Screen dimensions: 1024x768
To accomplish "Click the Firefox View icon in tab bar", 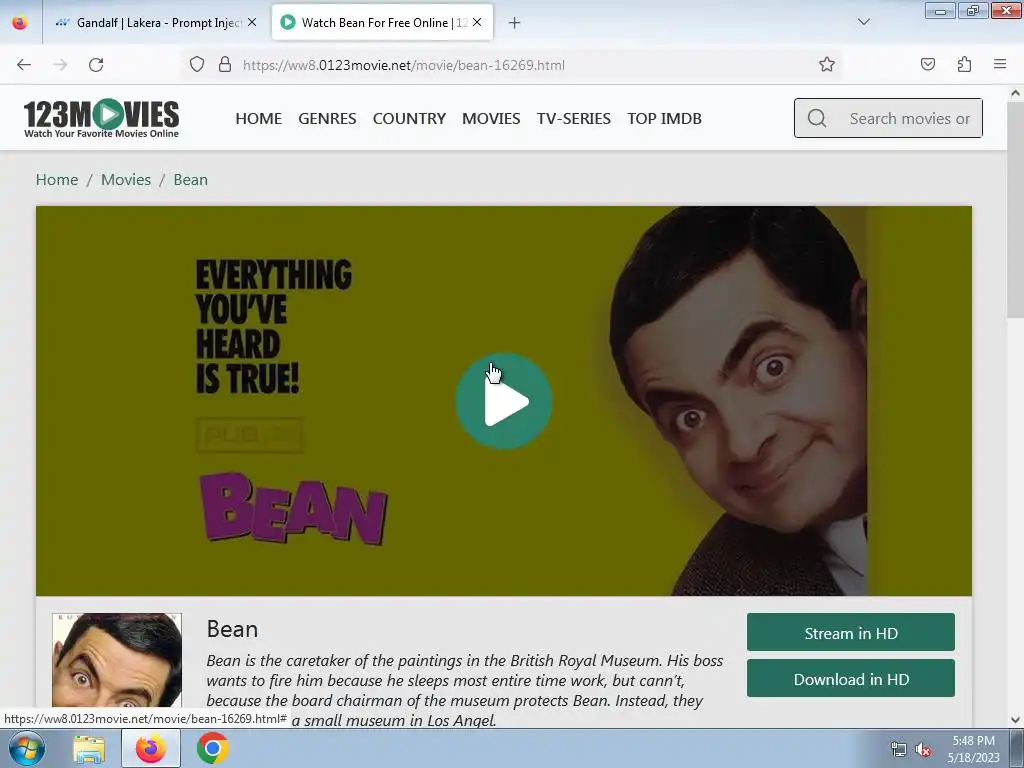I will [20, 23].
